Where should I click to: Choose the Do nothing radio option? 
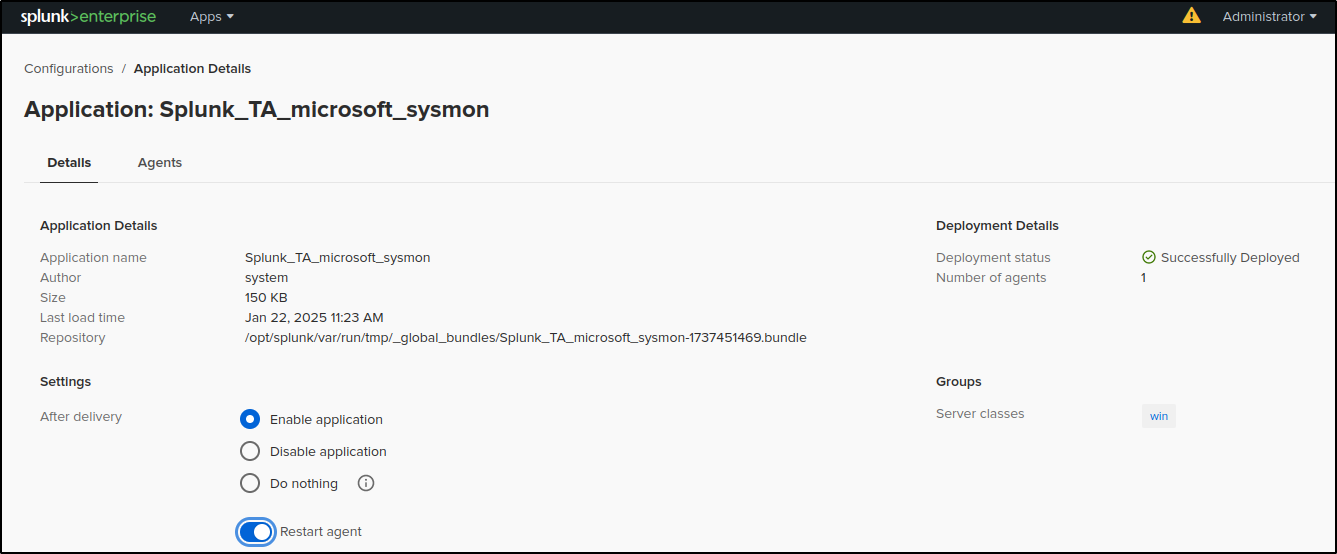(250, 483)
